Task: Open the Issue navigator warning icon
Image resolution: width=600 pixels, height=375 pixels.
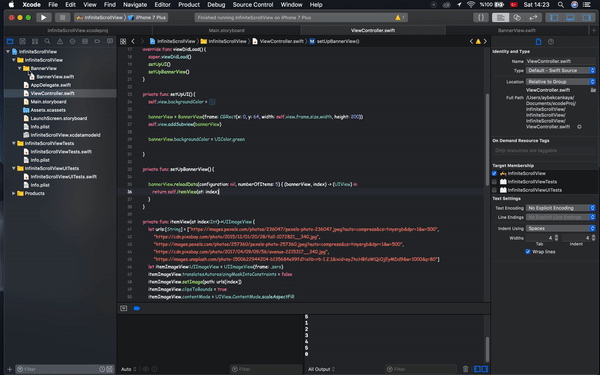Action: point(60,41)
